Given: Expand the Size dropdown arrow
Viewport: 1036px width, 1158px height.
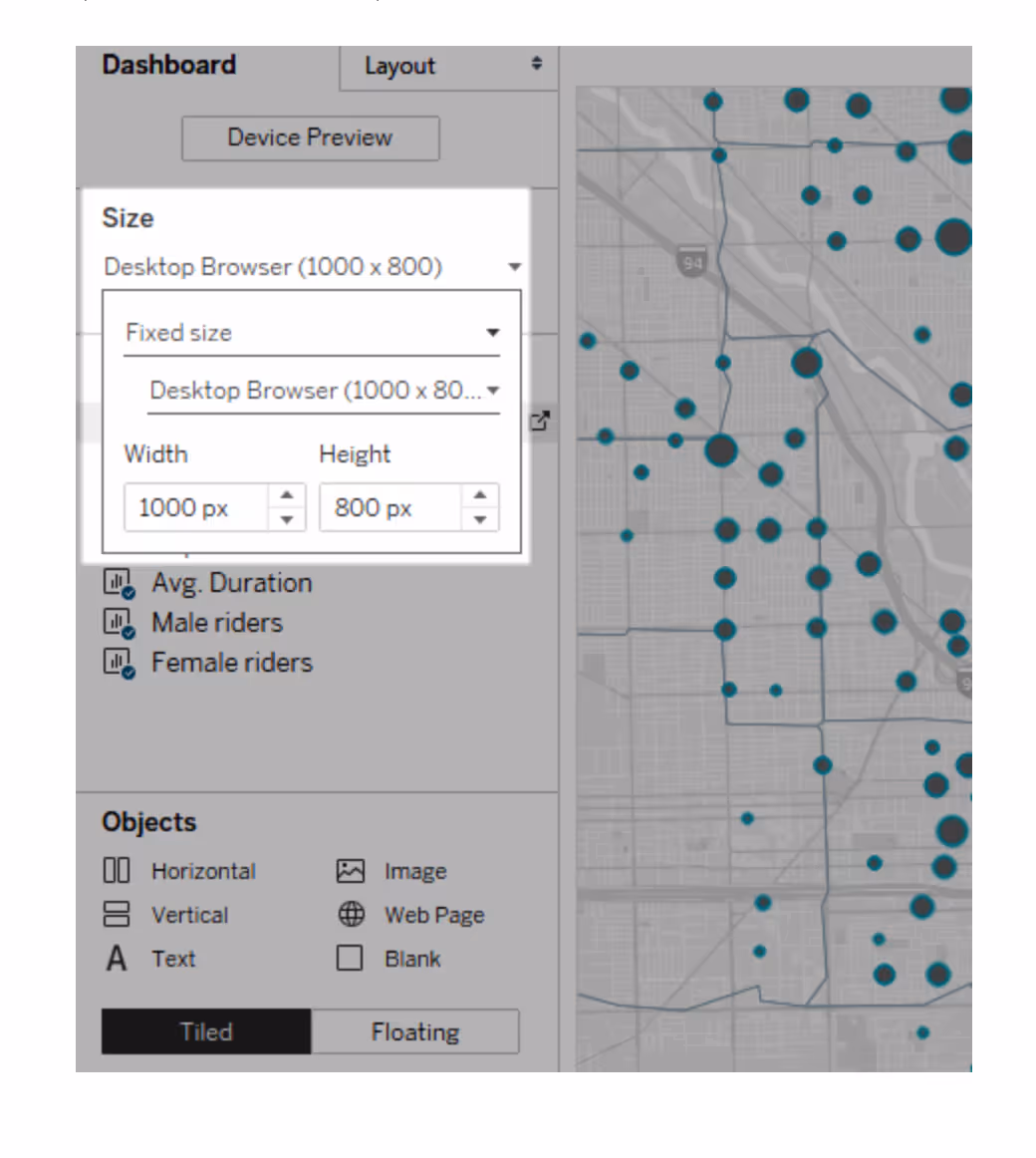Looking at the screenshot, I should tap(515, 267).
